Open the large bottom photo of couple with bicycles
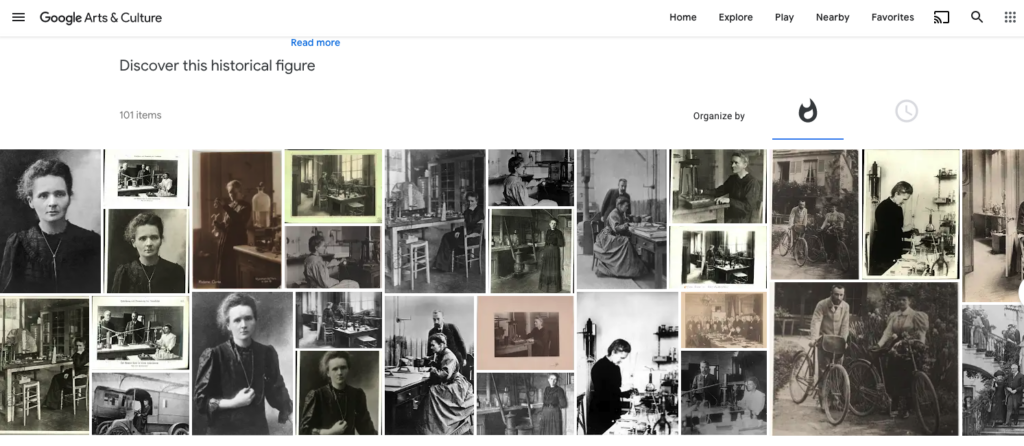 pos(865,358)
